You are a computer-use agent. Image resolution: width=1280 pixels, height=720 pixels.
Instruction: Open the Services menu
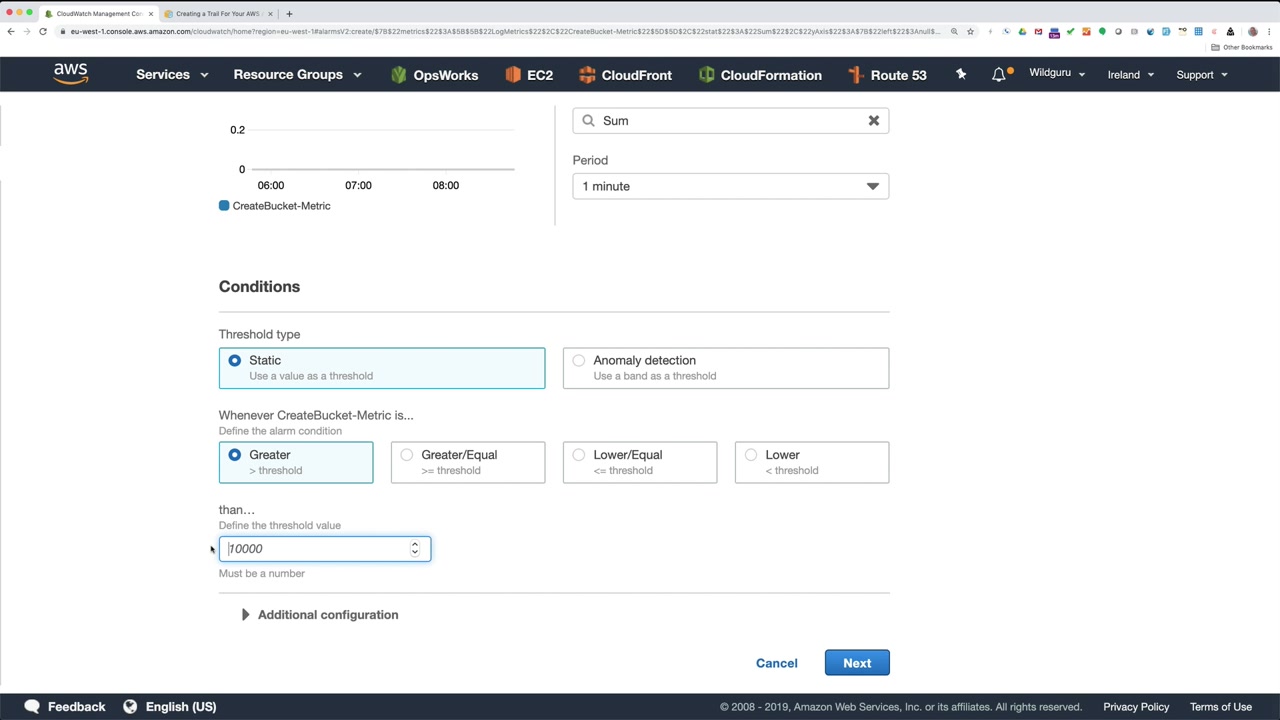[171, 75]
